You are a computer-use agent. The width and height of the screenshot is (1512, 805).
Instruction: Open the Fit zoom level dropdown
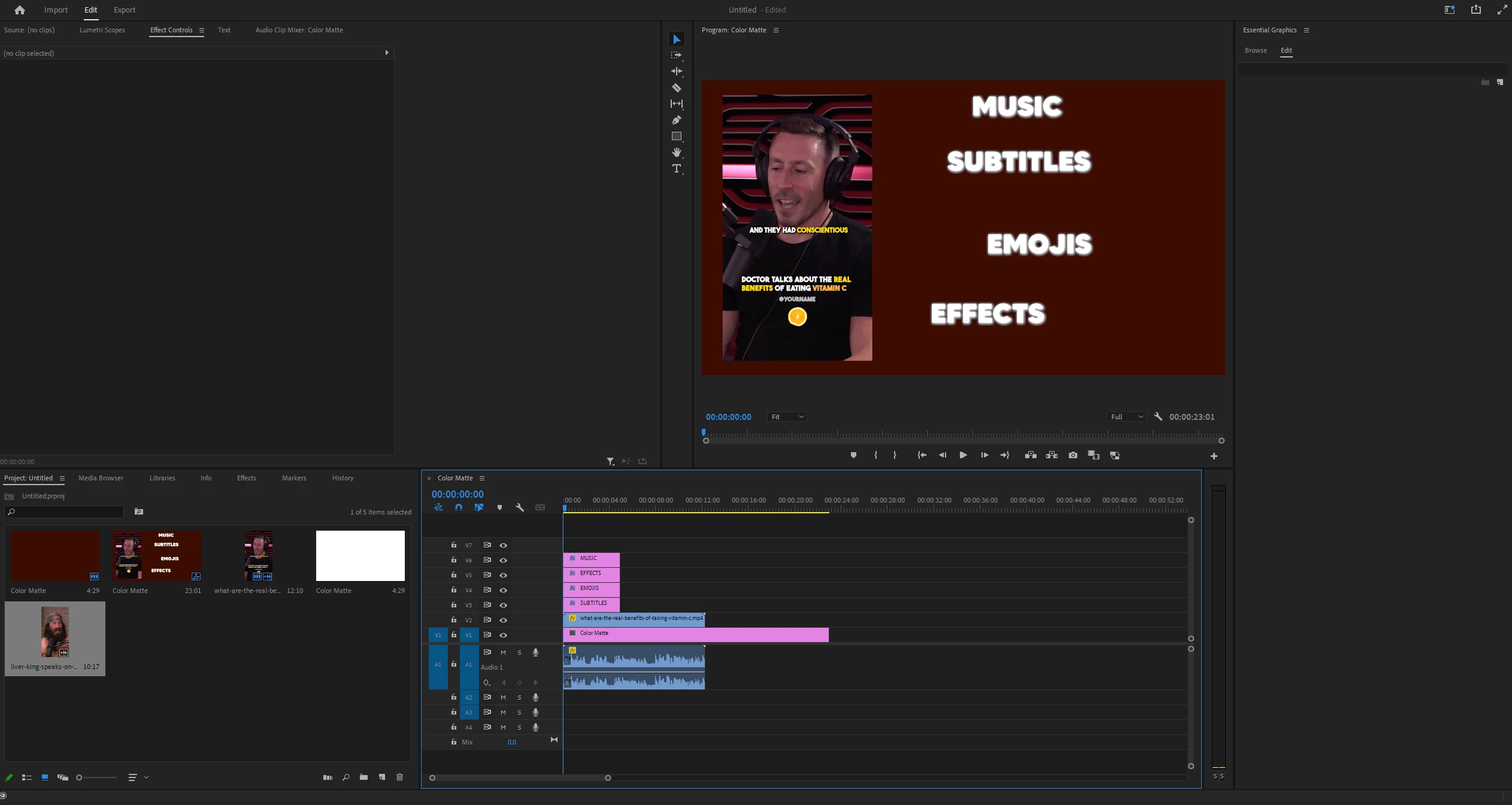point(787,417)
